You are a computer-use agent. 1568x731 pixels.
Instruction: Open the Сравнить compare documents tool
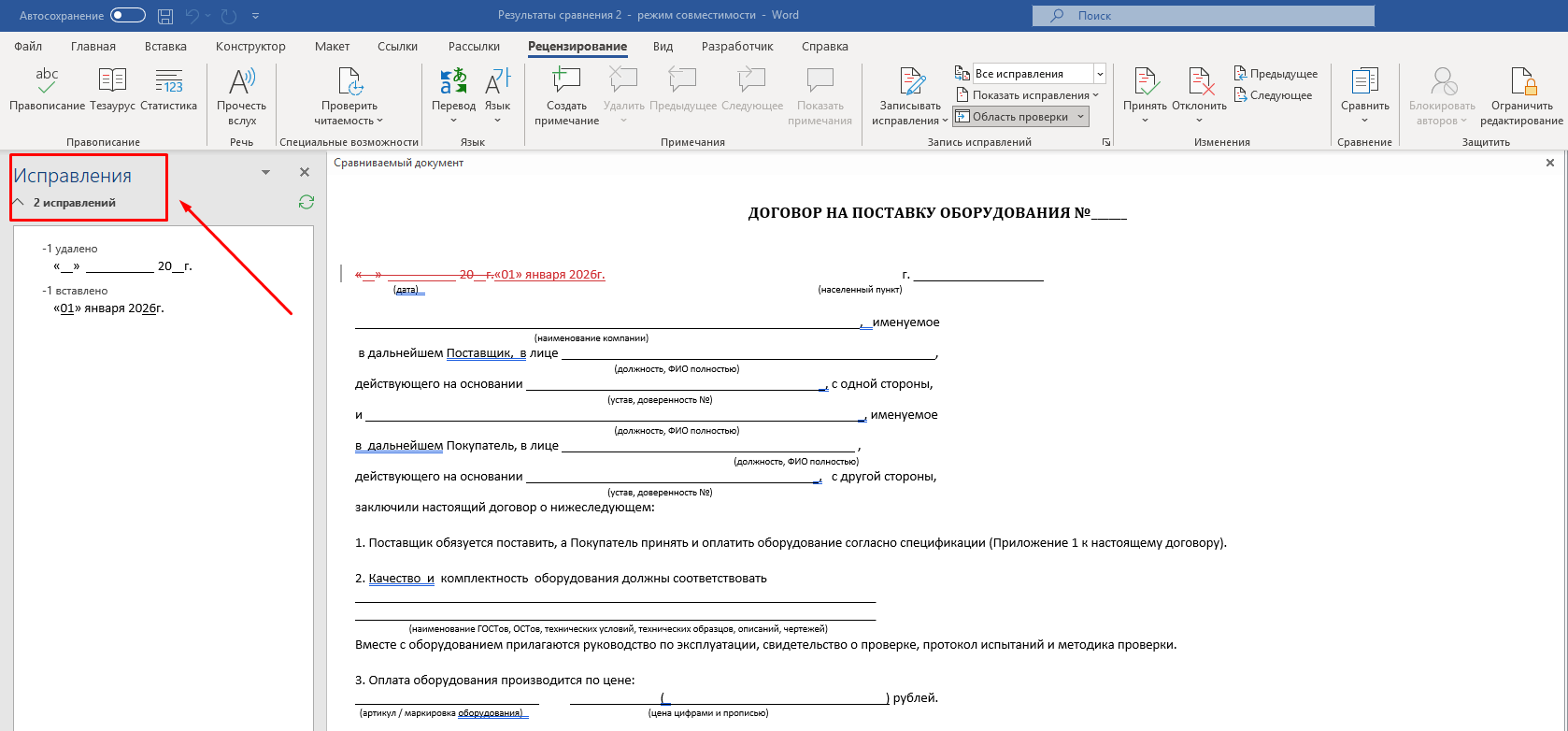click(1364, 96)
